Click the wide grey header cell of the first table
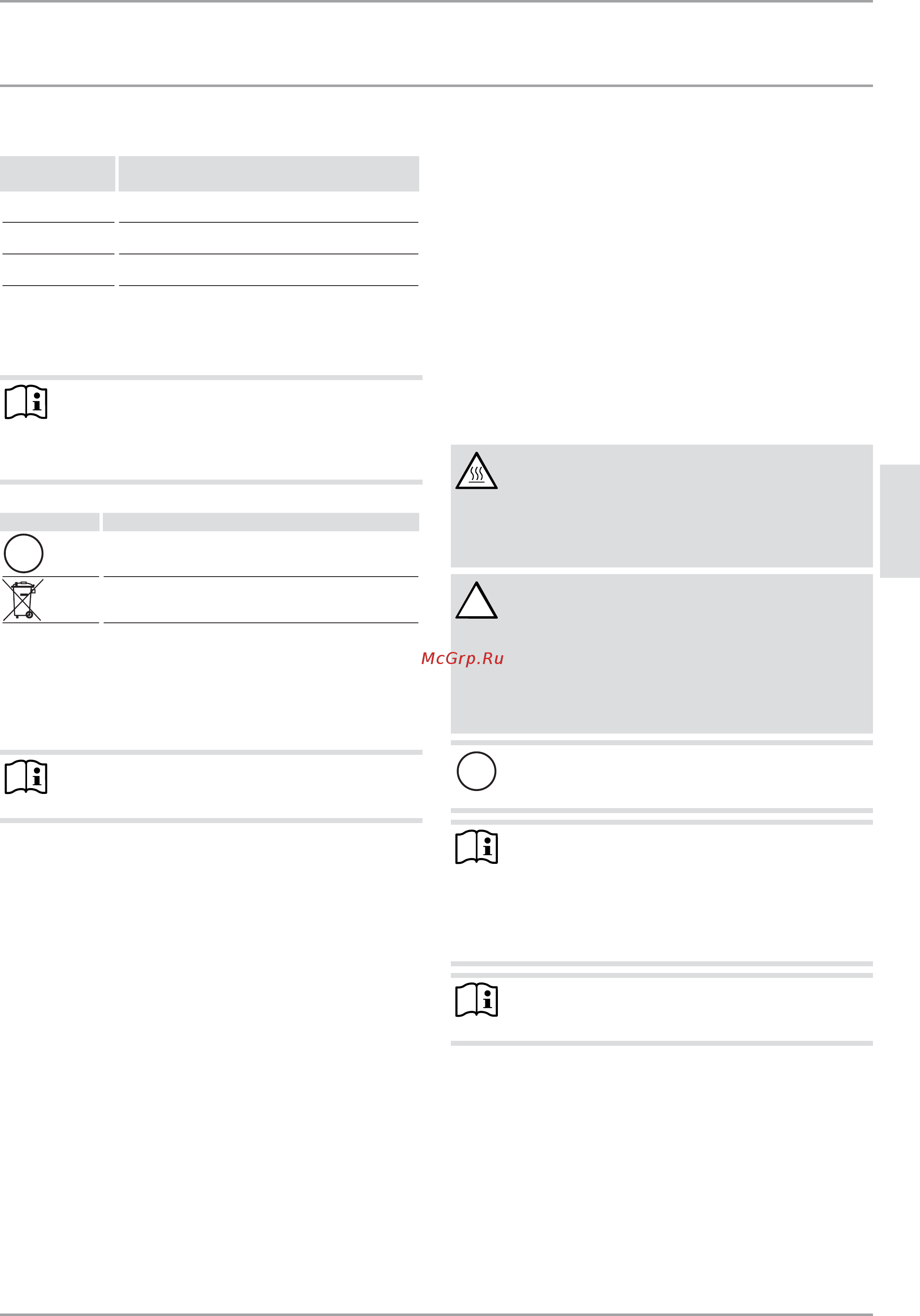The width and height of the screenshot is (920, 1316). click(269, 174)
